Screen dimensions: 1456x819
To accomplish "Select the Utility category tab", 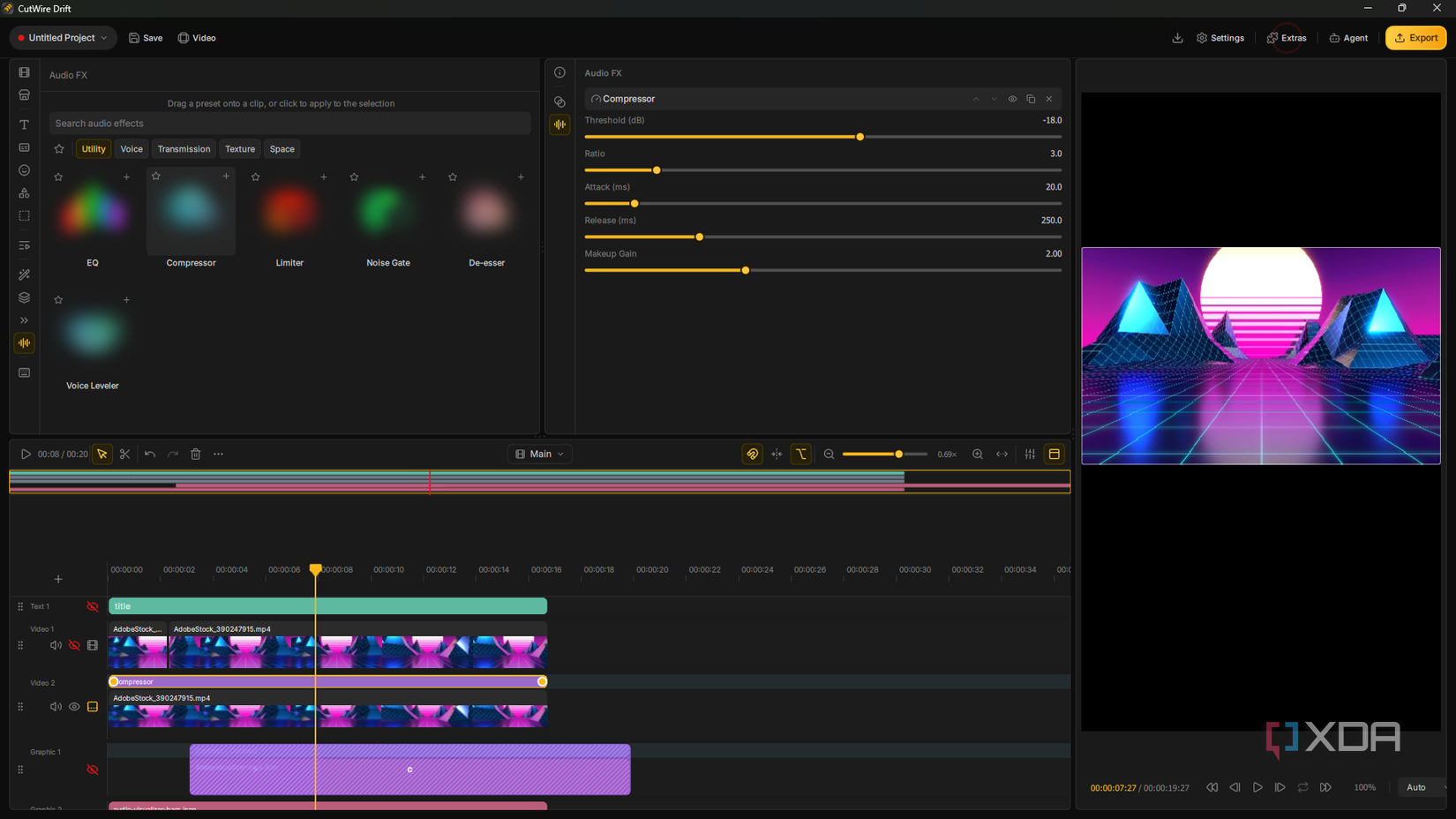I will (x=94, y=149).
